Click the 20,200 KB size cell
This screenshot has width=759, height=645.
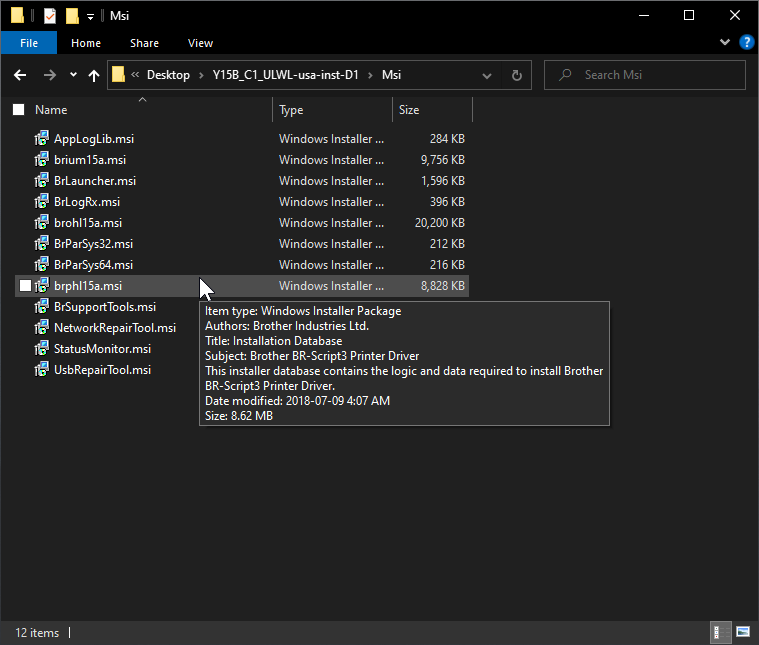440,223
